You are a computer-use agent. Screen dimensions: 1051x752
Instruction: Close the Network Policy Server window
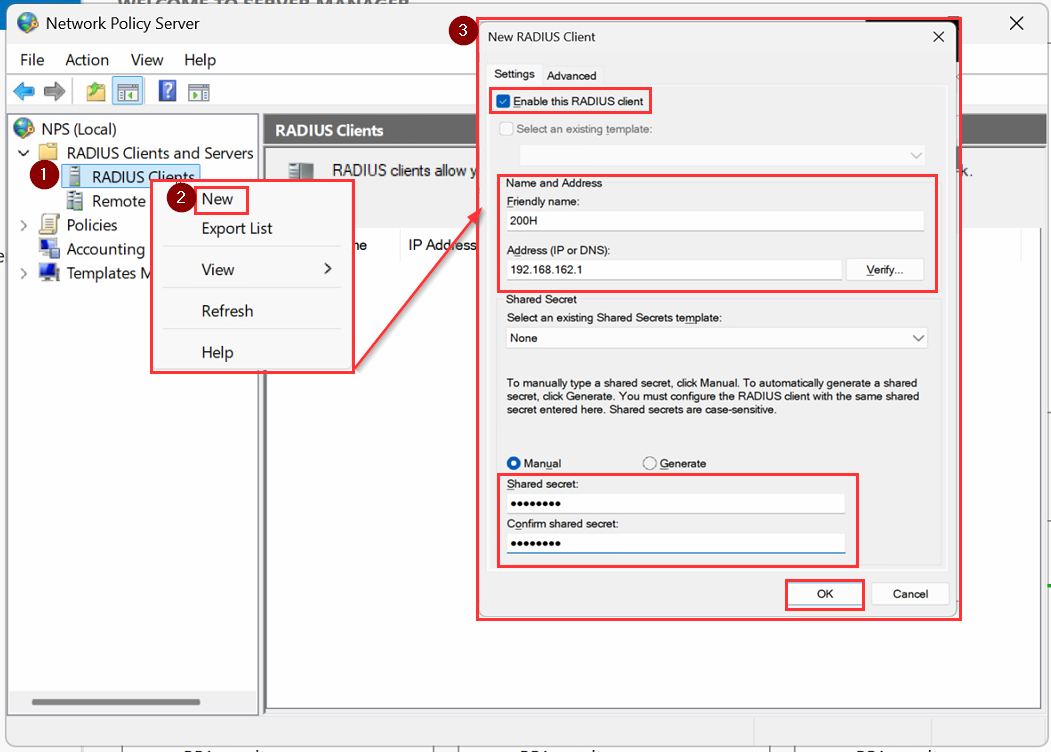point(1016,23)
